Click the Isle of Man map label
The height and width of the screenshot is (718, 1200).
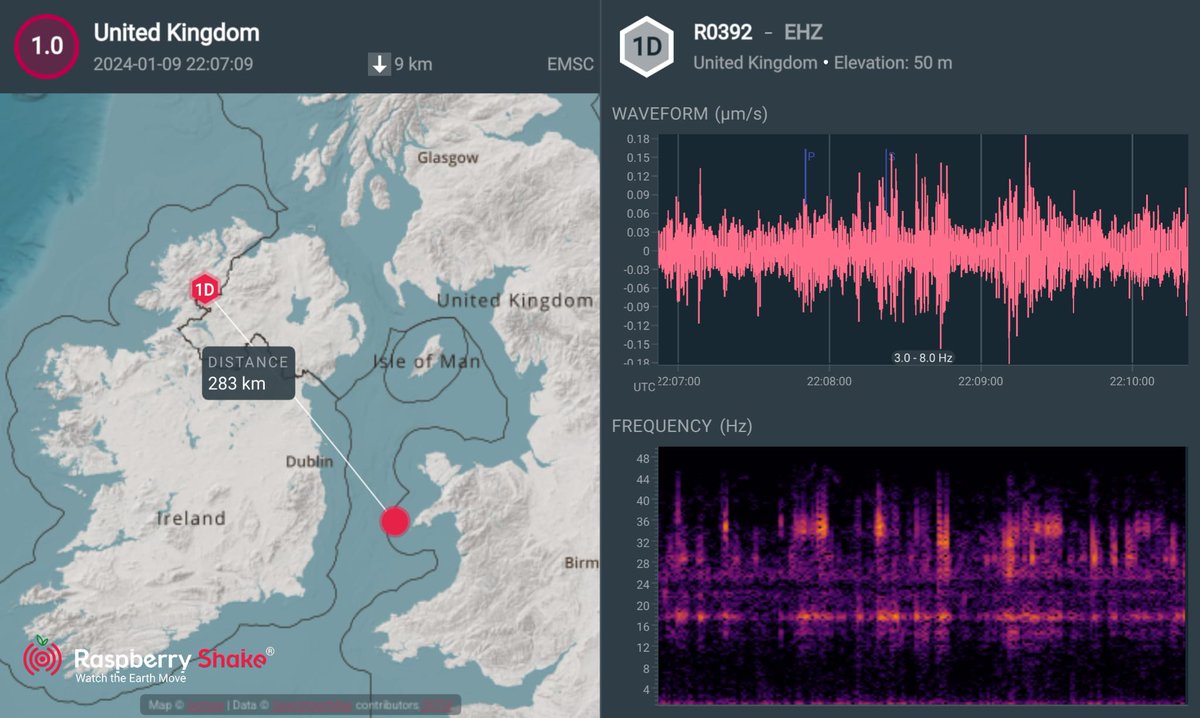tap(426, 361)
